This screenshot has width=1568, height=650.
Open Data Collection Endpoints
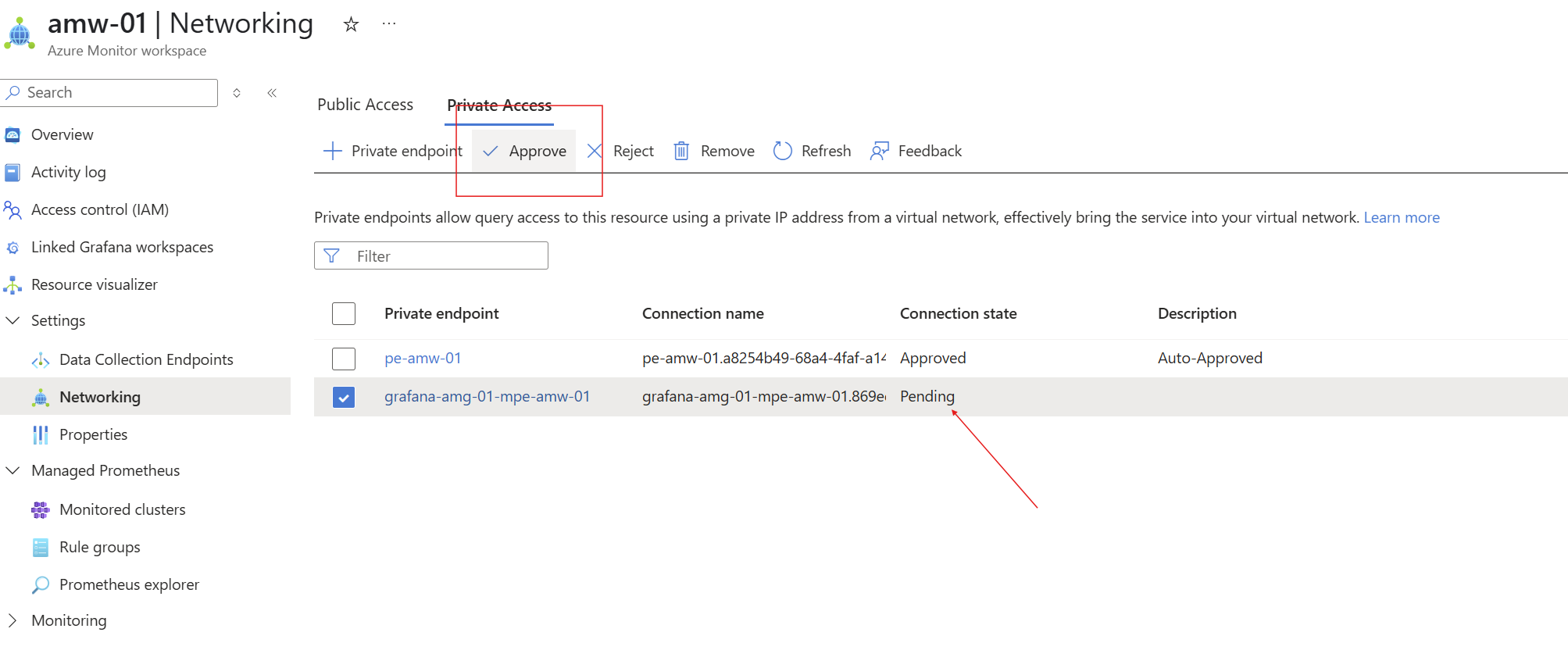pos(147,360)
